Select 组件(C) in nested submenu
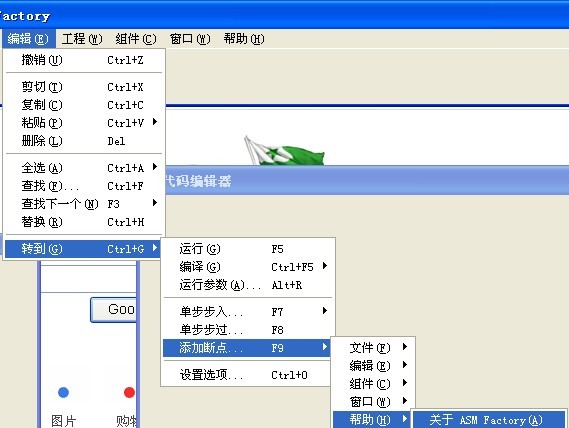This screenshot has width=569, height=428. [x=374, y=384]
